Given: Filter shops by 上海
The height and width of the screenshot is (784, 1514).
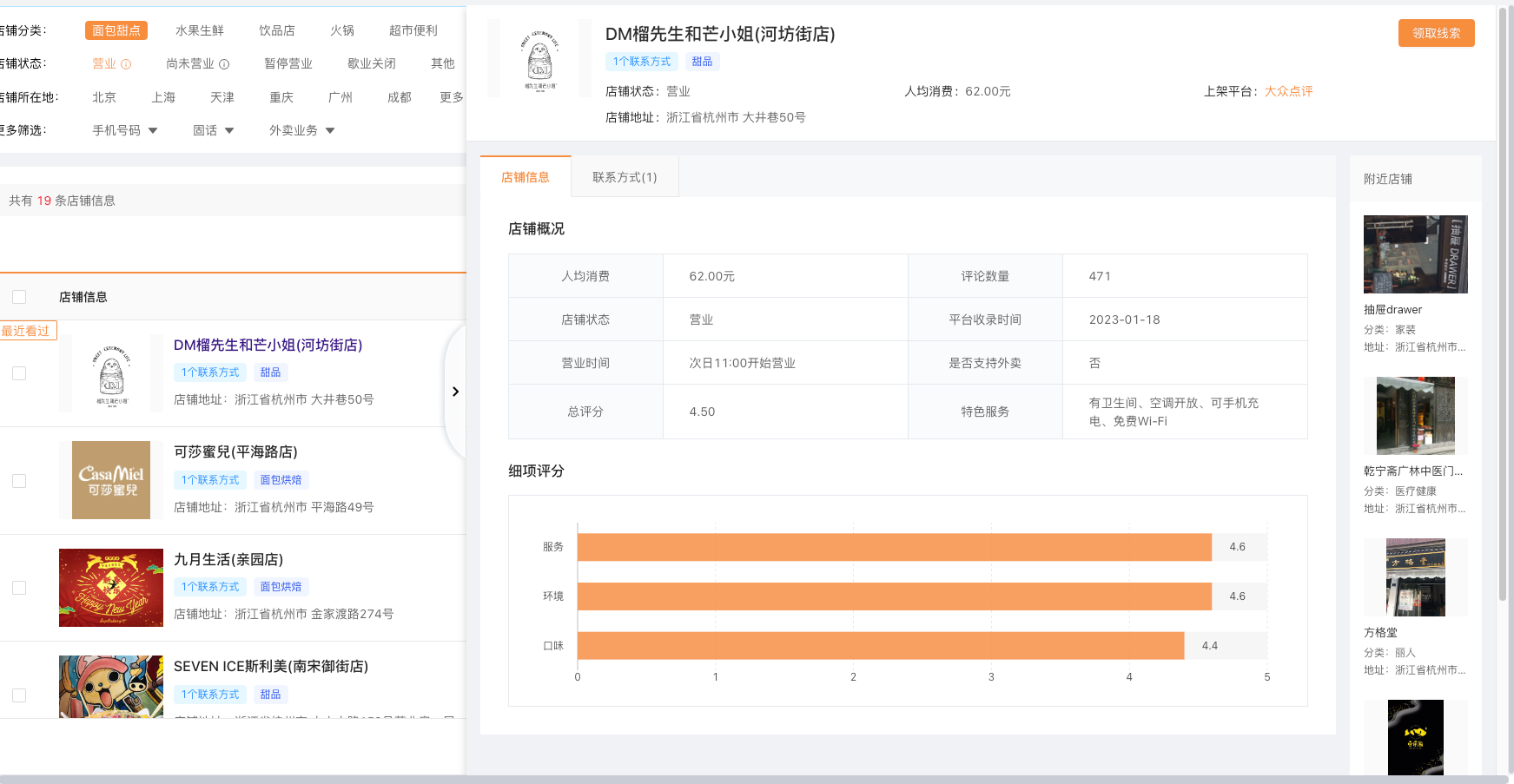Looking at the screenshot, I should tap(163, 97).
